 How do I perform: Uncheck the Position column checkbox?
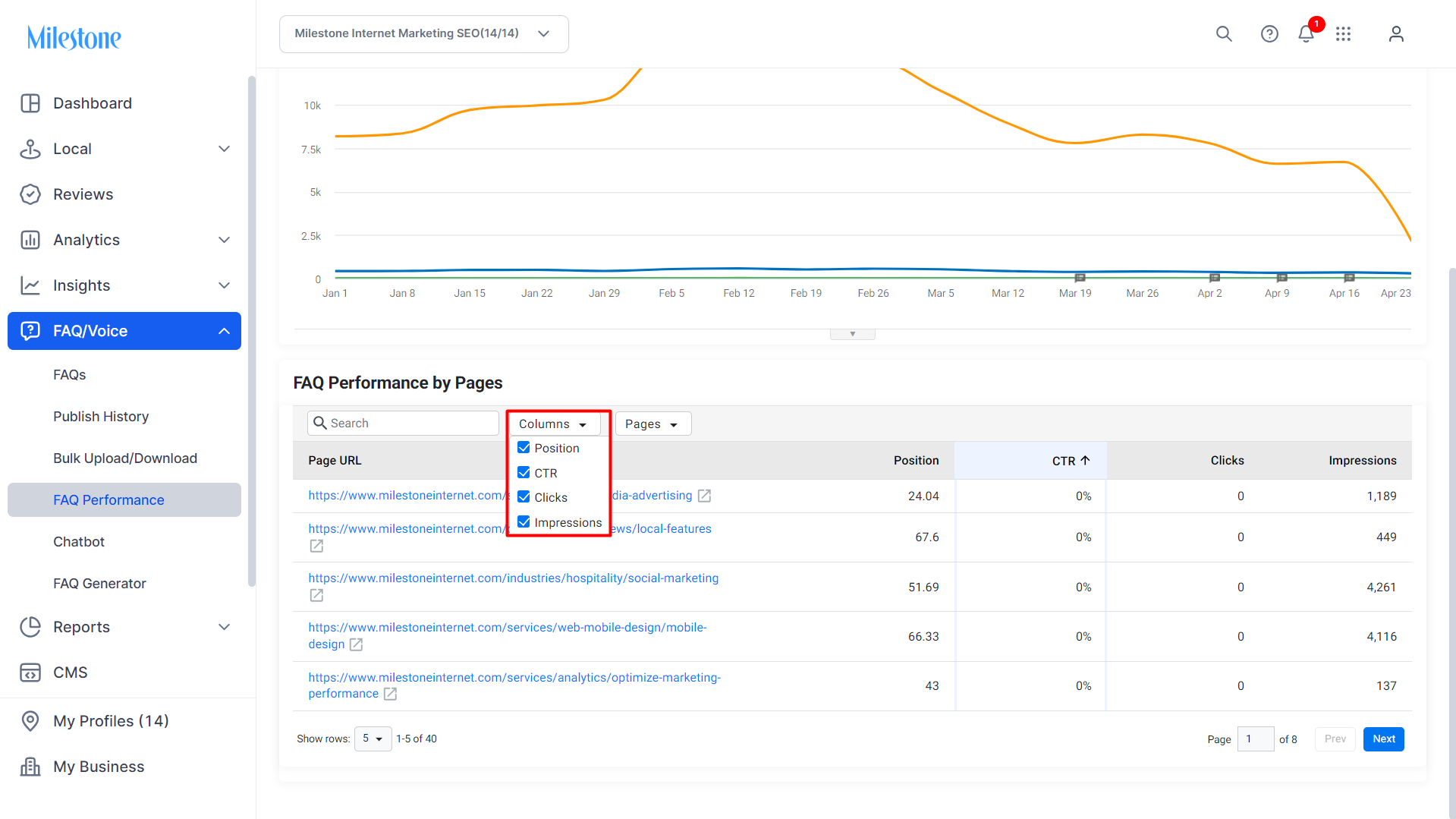click(x=524, y=448)
